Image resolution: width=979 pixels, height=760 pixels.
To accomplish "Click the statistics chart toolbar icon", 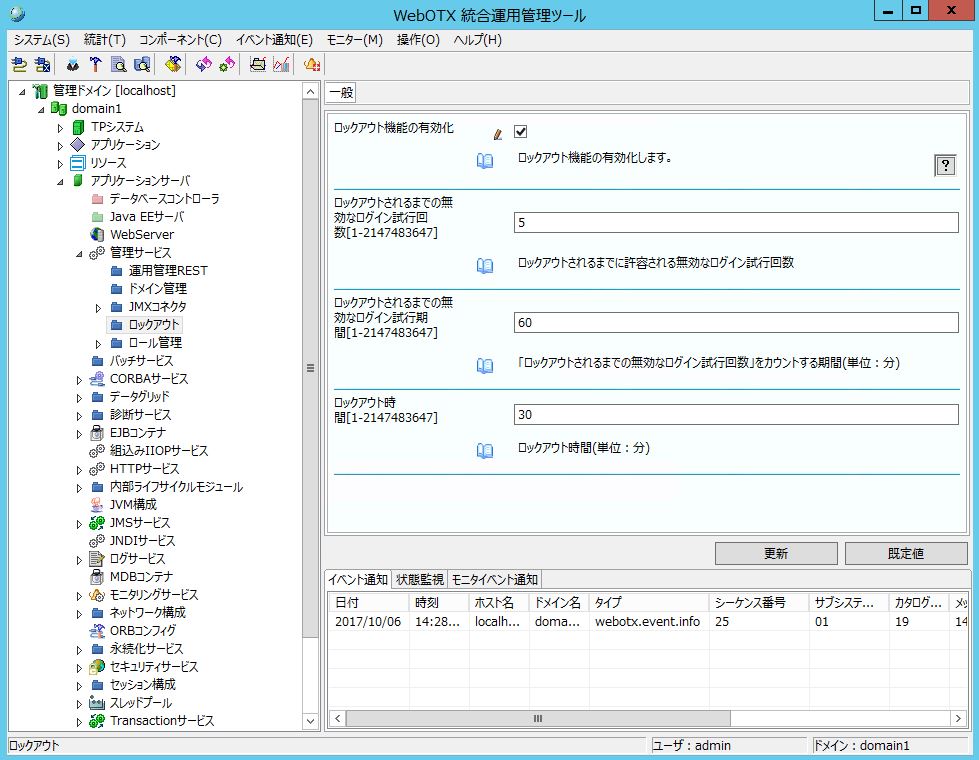I will (x=281, y=65).
